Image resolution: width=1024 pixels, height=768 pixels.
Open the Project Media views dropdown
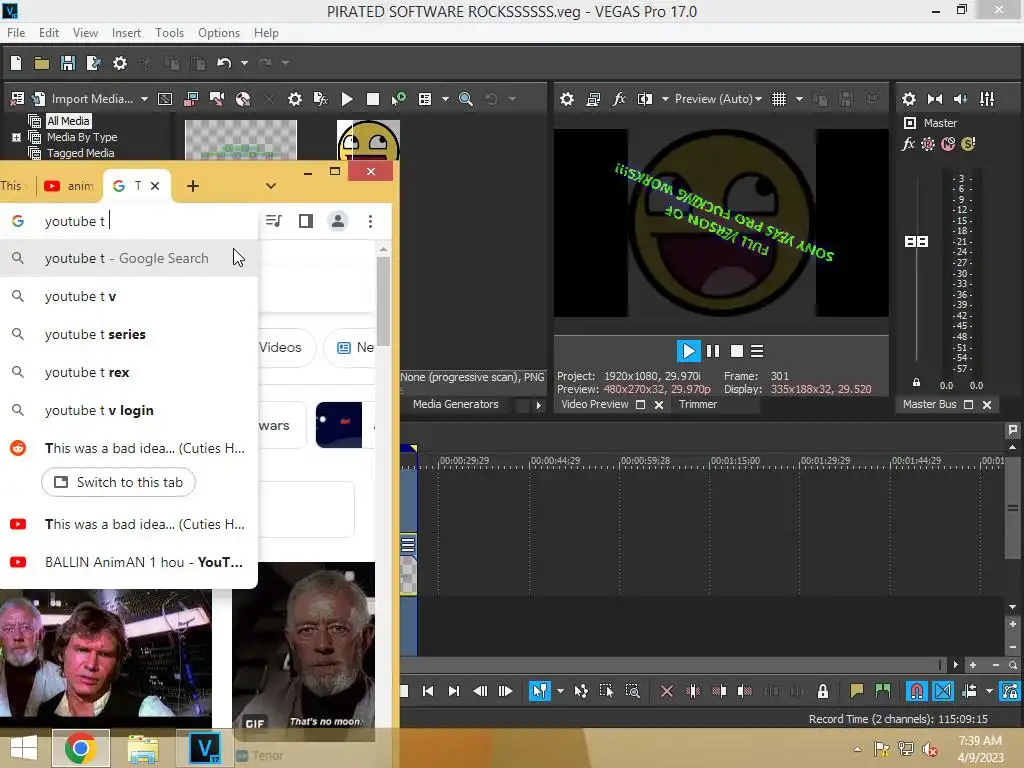click(445, 99)
